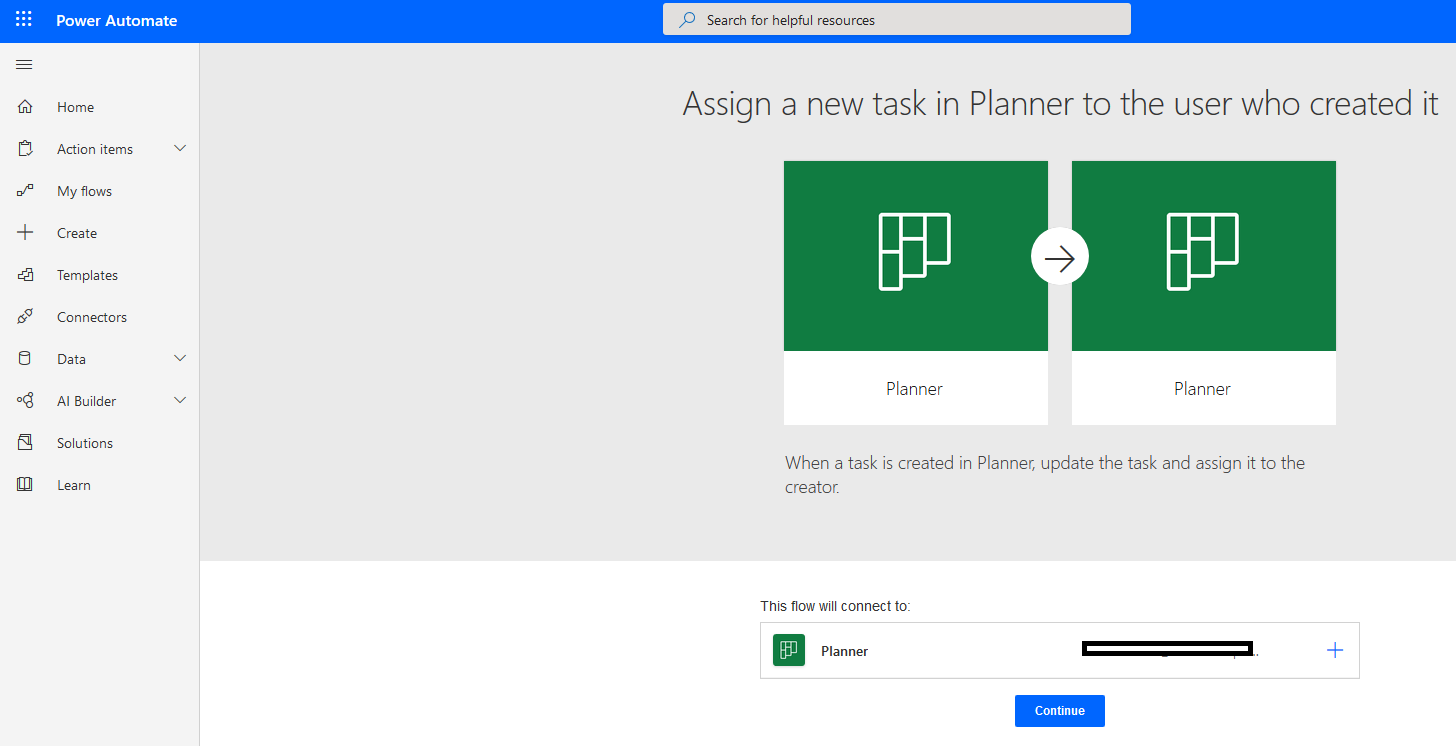Focus the Search for helpful resources box
The image size is (1456, 746).
pyautogui.click(x=897, y=19)
